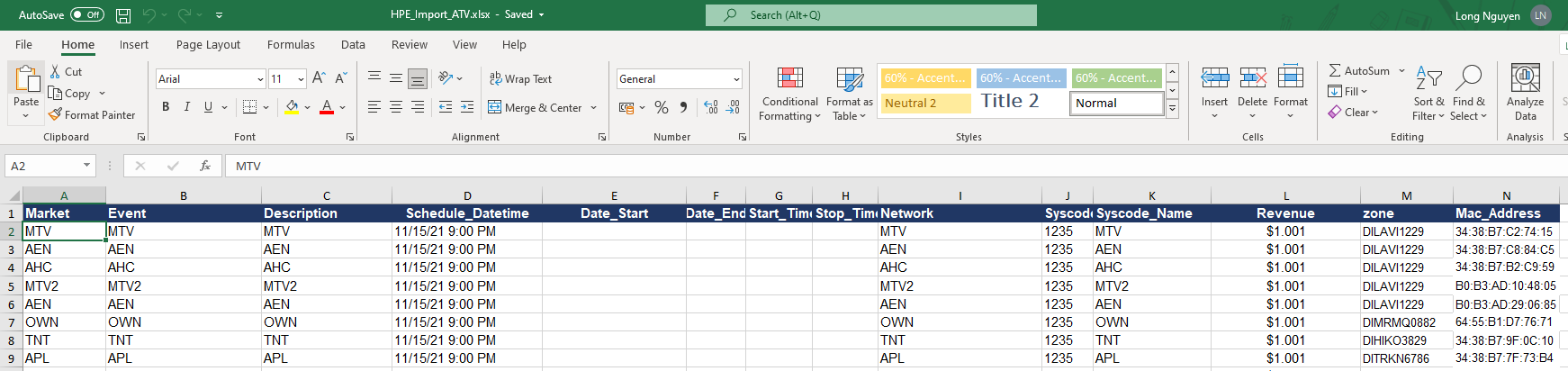Expand the Name Box dropdown arrow
The height and width of the screenshot is (371, 1568).
(x=87, y=166)
